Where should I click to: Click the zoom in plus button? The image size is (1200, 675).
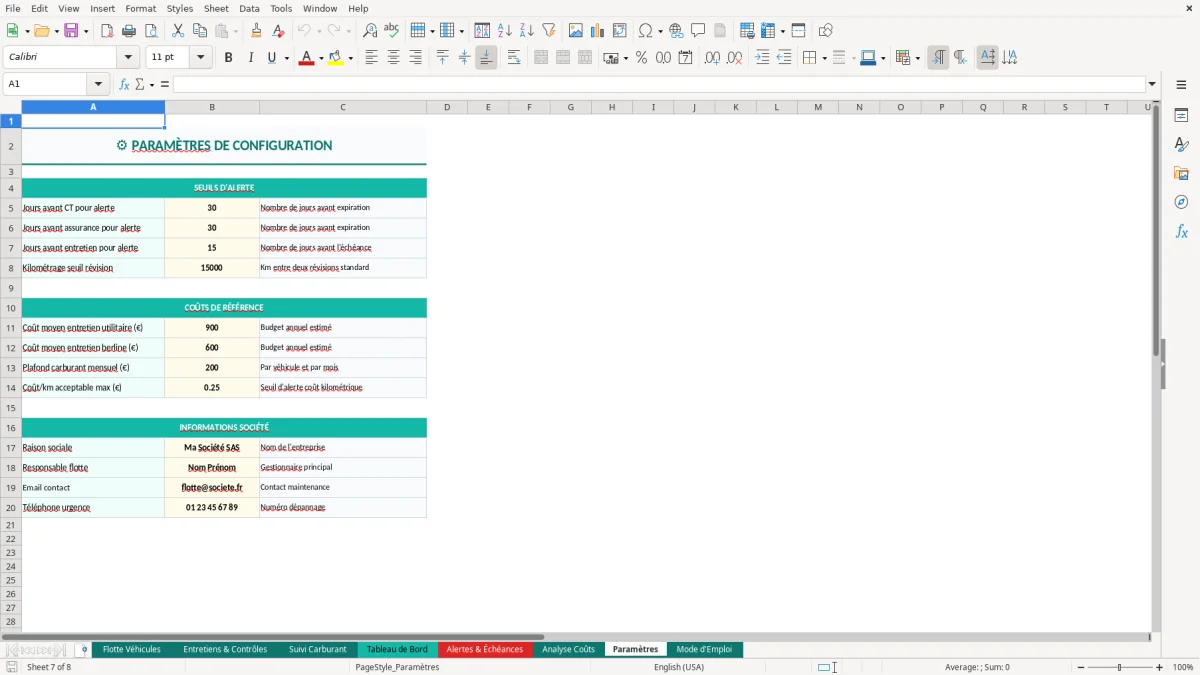(1159, 667)
